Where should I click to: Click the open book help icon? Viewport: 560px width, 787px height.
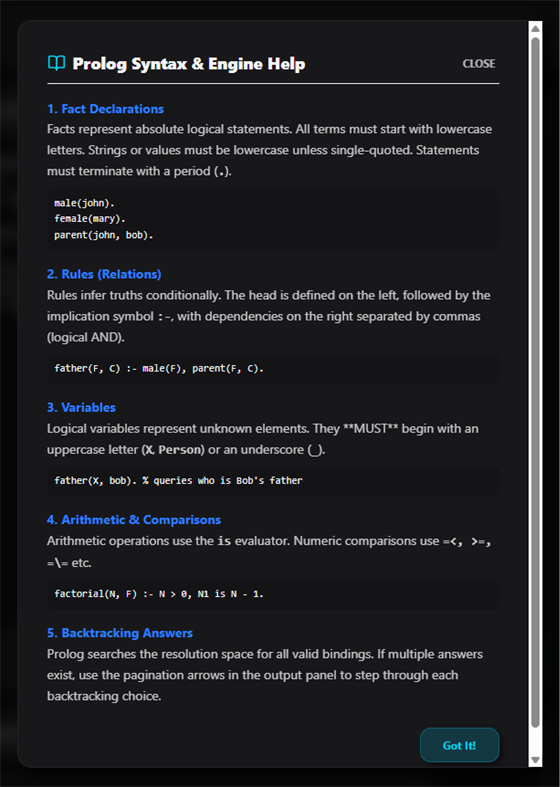coord(57,63)
